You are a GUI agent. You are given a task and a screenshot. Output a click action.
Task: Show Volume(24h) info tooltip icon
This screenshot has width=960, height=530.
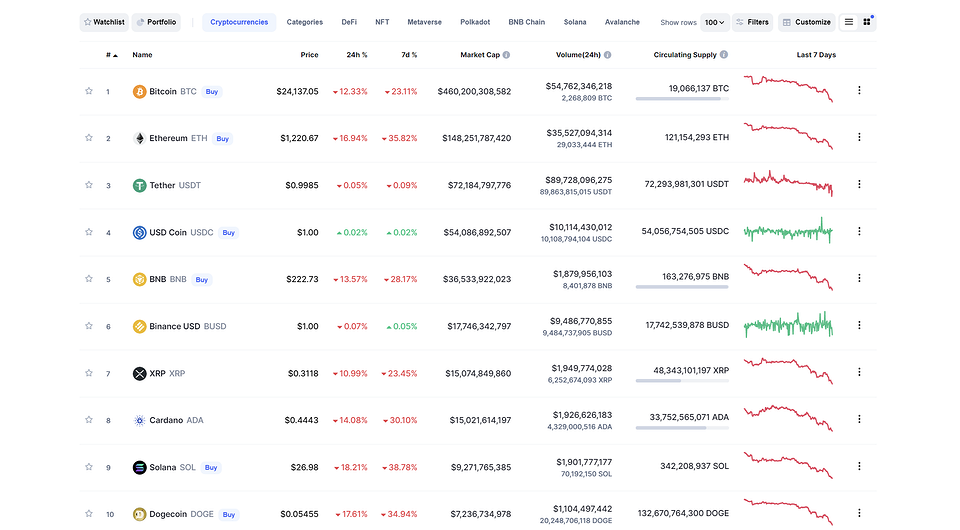tap(607, 55)
